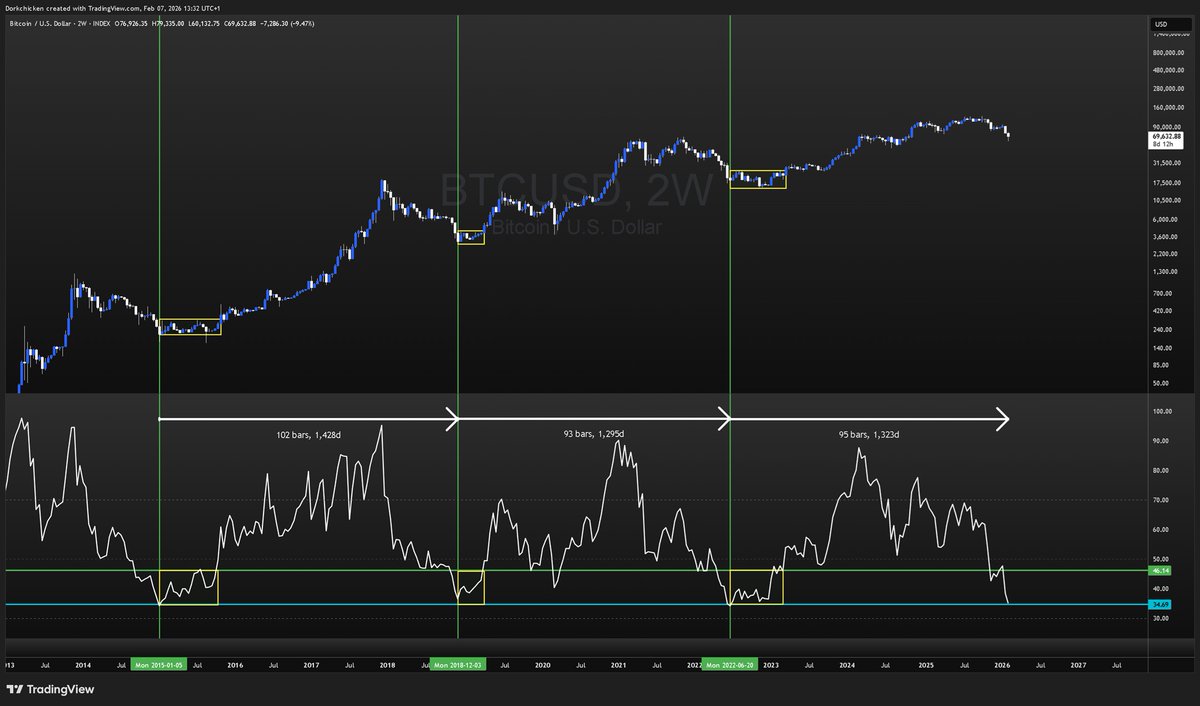The height and width of the screenshot is (706, 1200).
Task: Click the 160,000.00 price axis label
Action: click(1167, 107)
